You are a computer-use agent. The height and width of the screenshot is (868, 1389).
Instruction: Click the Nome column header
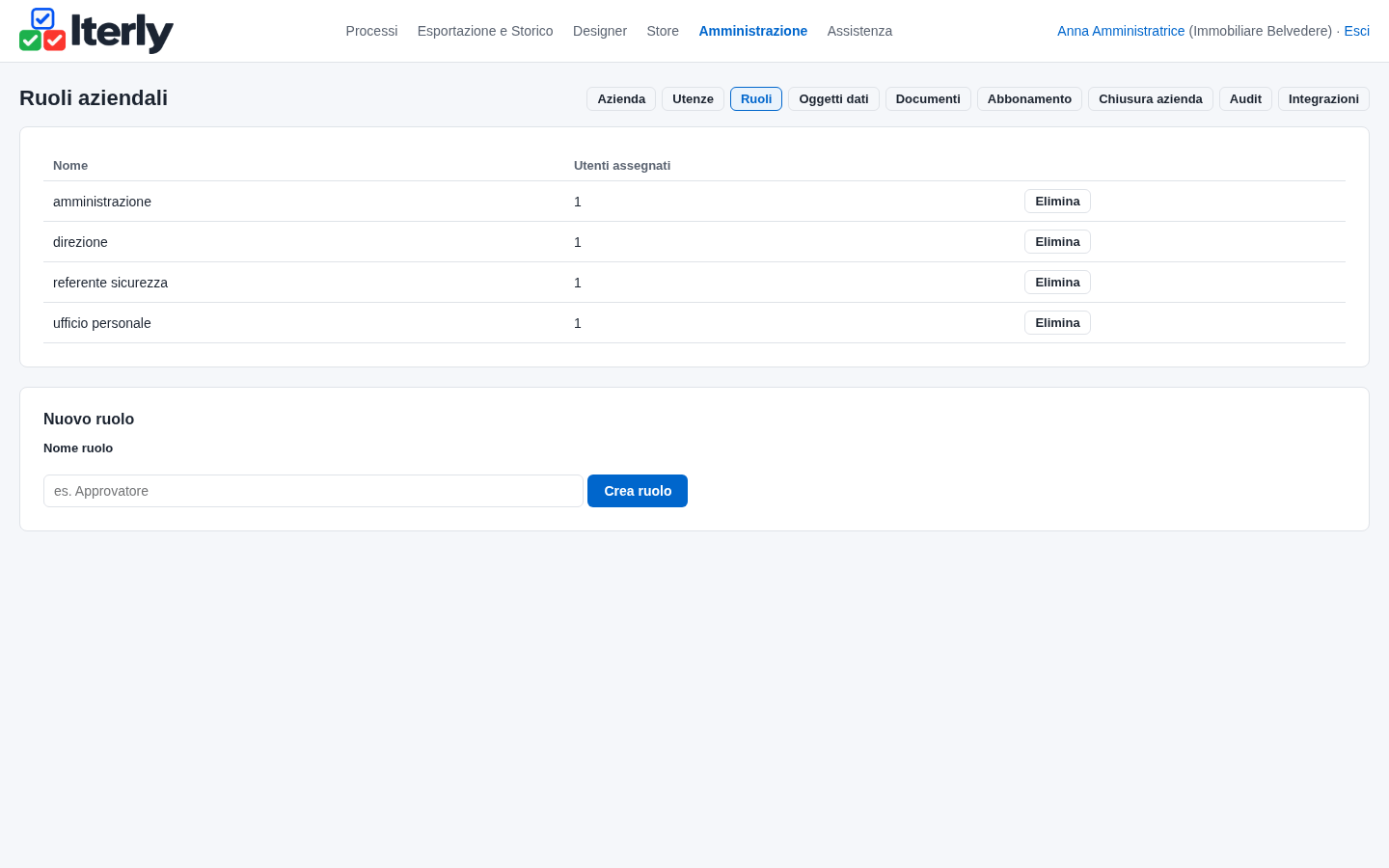pos(70,166)
